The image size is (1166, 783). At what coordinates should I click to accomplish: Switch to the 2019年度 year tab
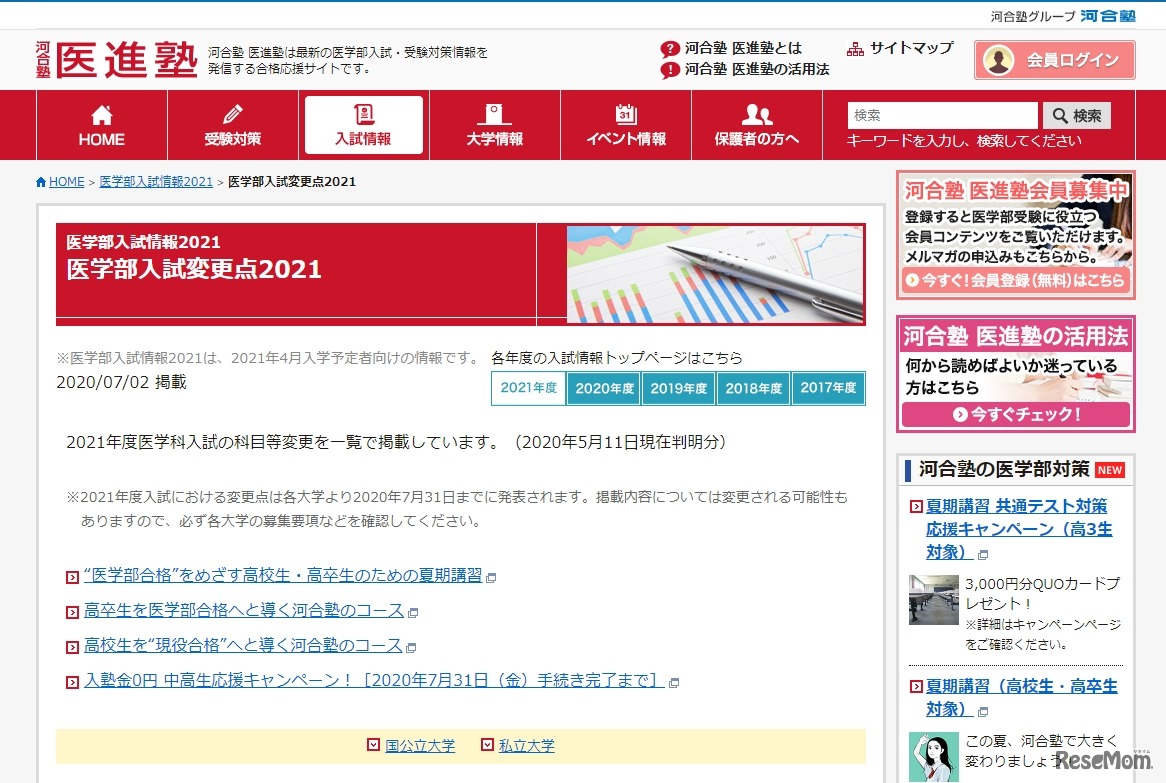tap(679, 388)
